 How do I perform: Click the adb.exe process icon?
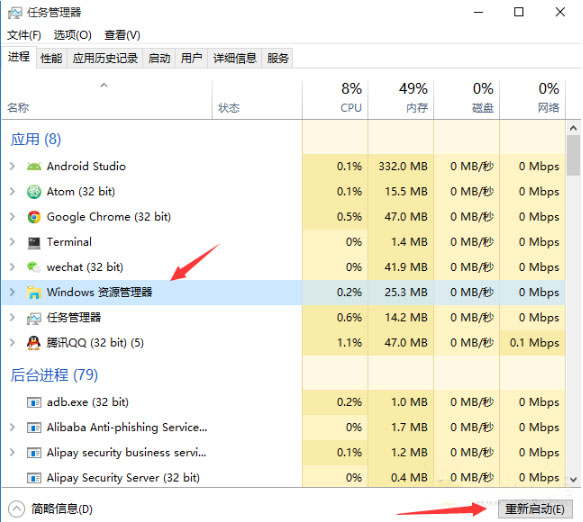[x=34, y=402]
